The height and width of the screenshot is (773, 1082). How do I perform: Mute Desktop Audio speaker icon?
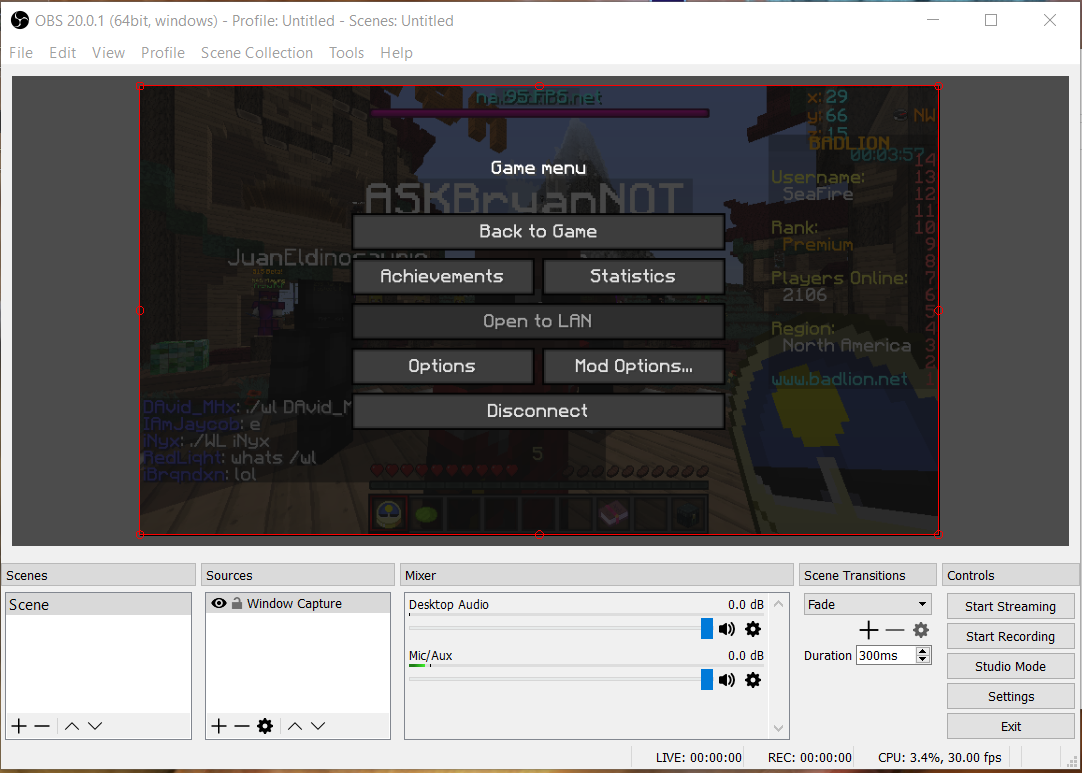[727, 629]
